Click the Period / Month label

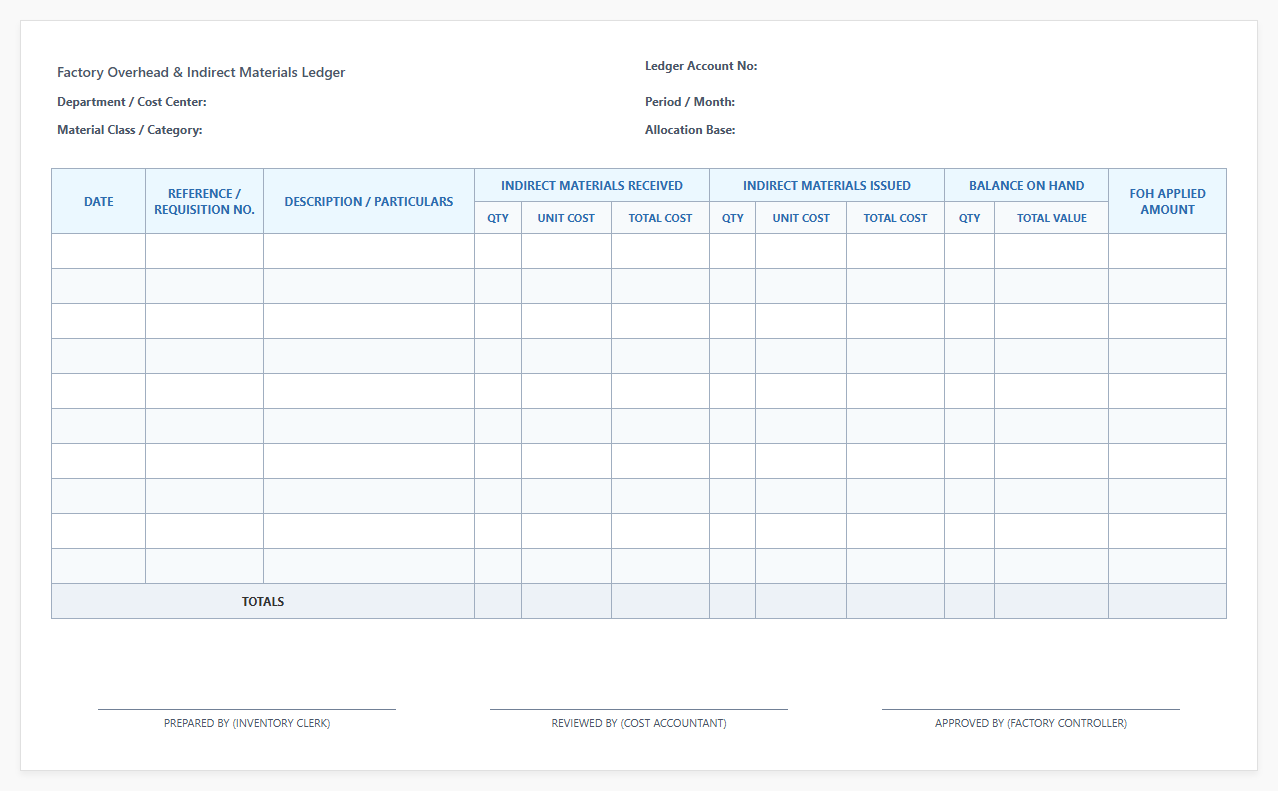pyautogui.click(x=690, y=102)
